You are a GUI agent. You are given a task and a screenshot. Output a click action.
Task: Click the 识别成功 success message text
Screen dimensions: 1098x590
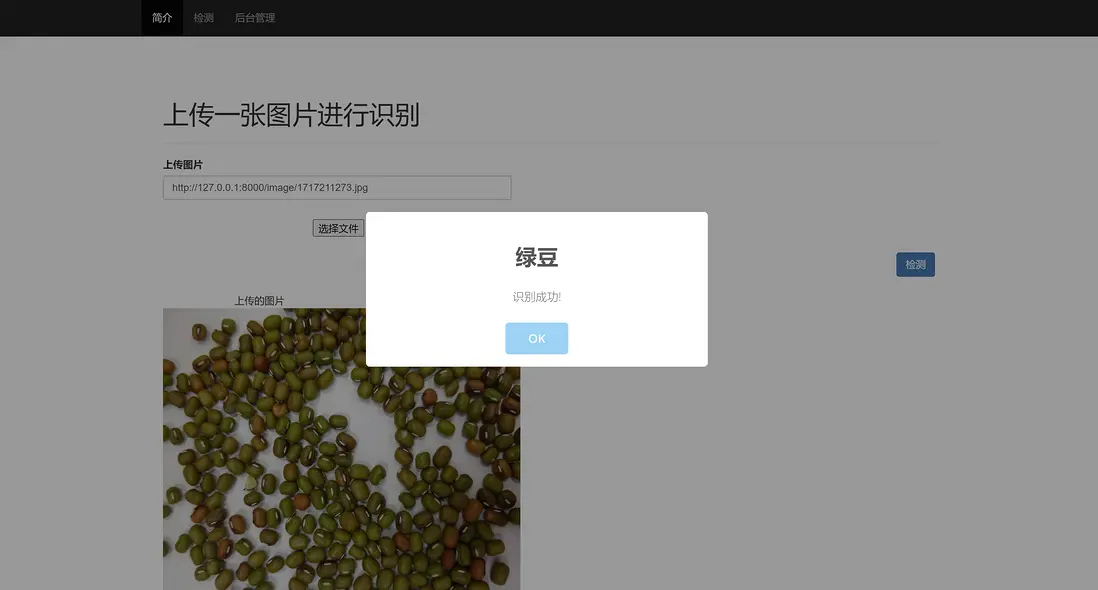(537, 296)
